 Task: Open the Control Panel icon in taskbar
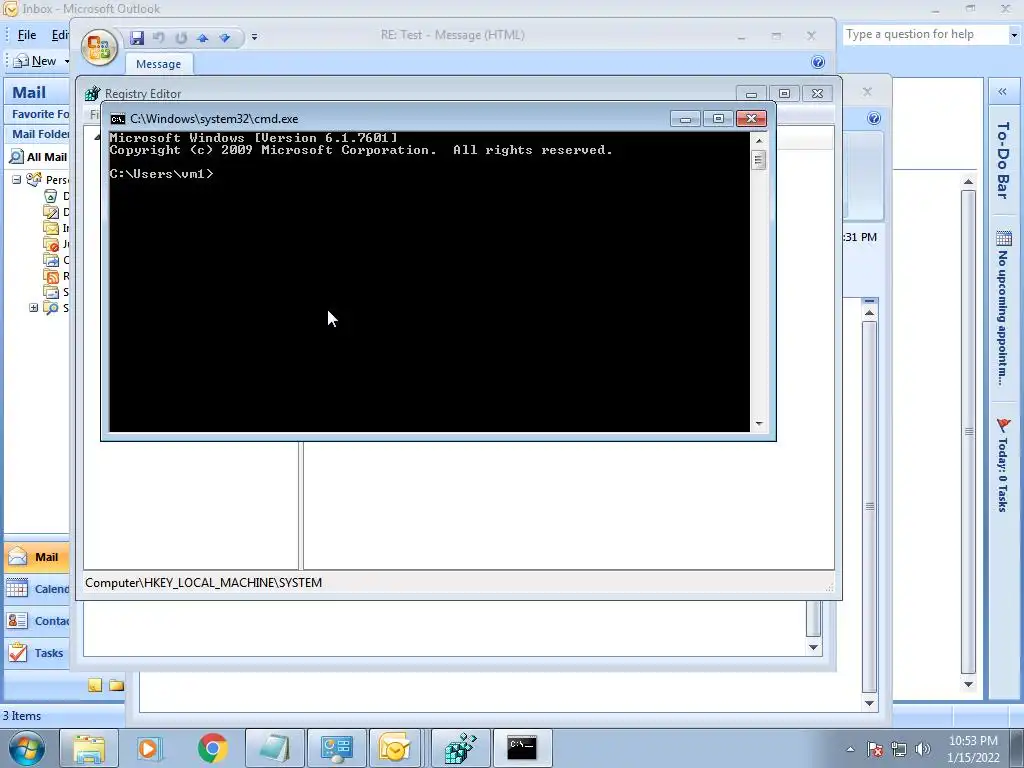337,748
